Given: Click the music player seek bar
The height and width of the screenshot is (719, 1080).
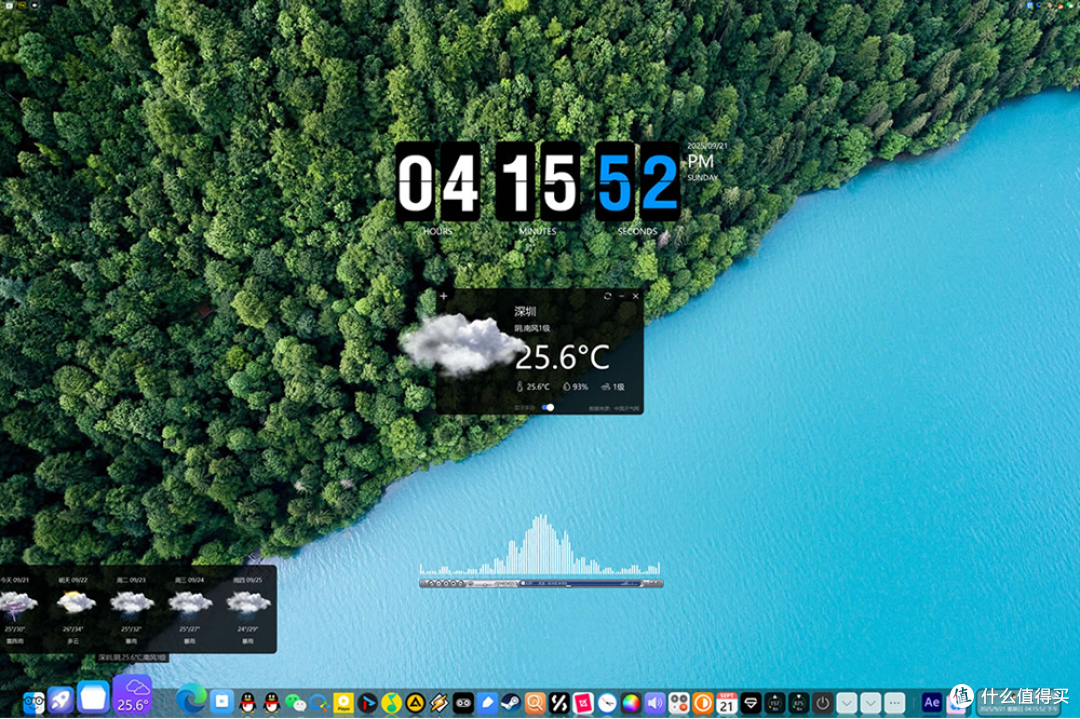Looking at the screenshot, I should (580, 584).
